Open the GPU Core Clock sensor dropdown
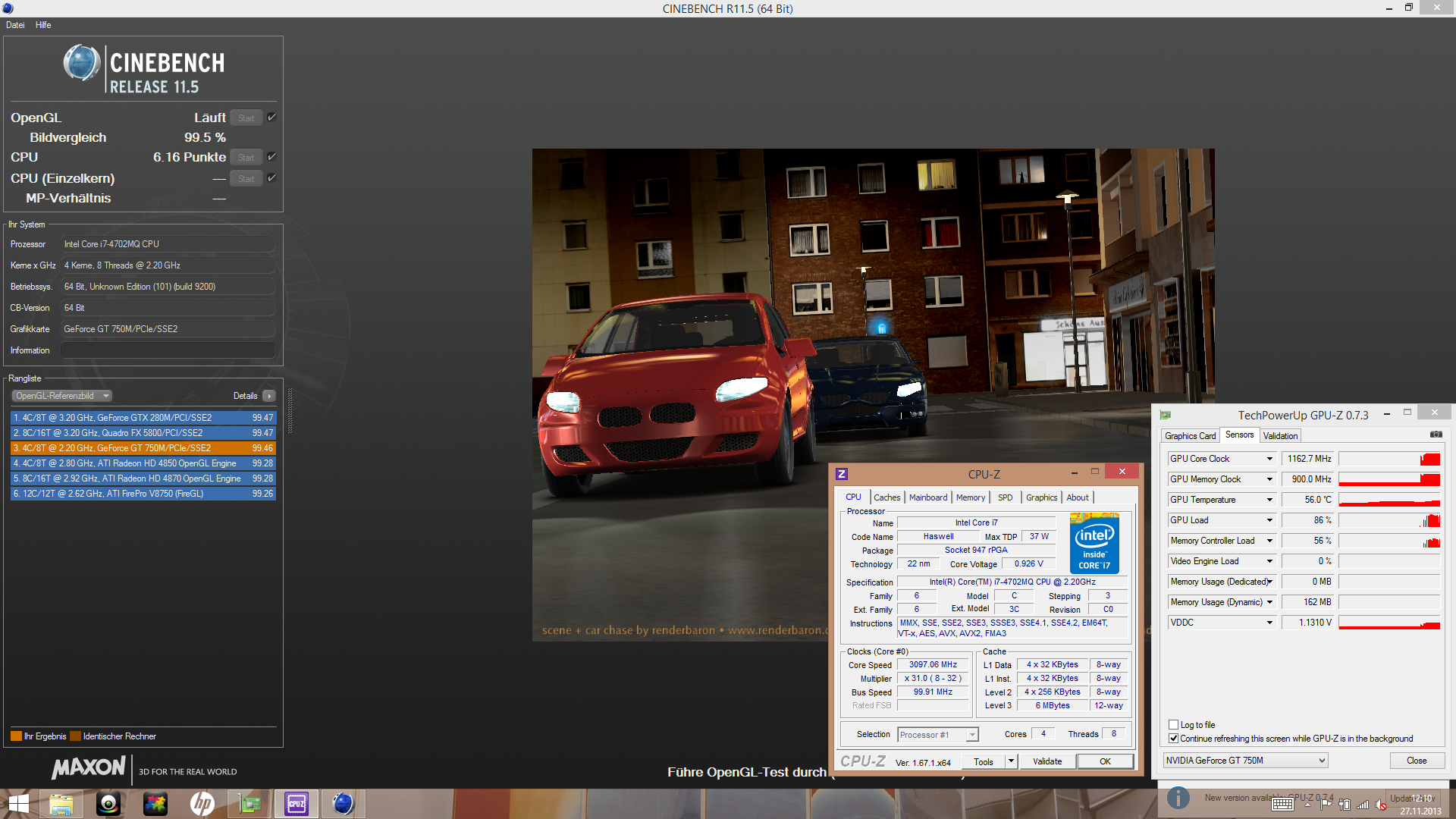This screenshot has width=1456, height=819. tap(1269, 459)
